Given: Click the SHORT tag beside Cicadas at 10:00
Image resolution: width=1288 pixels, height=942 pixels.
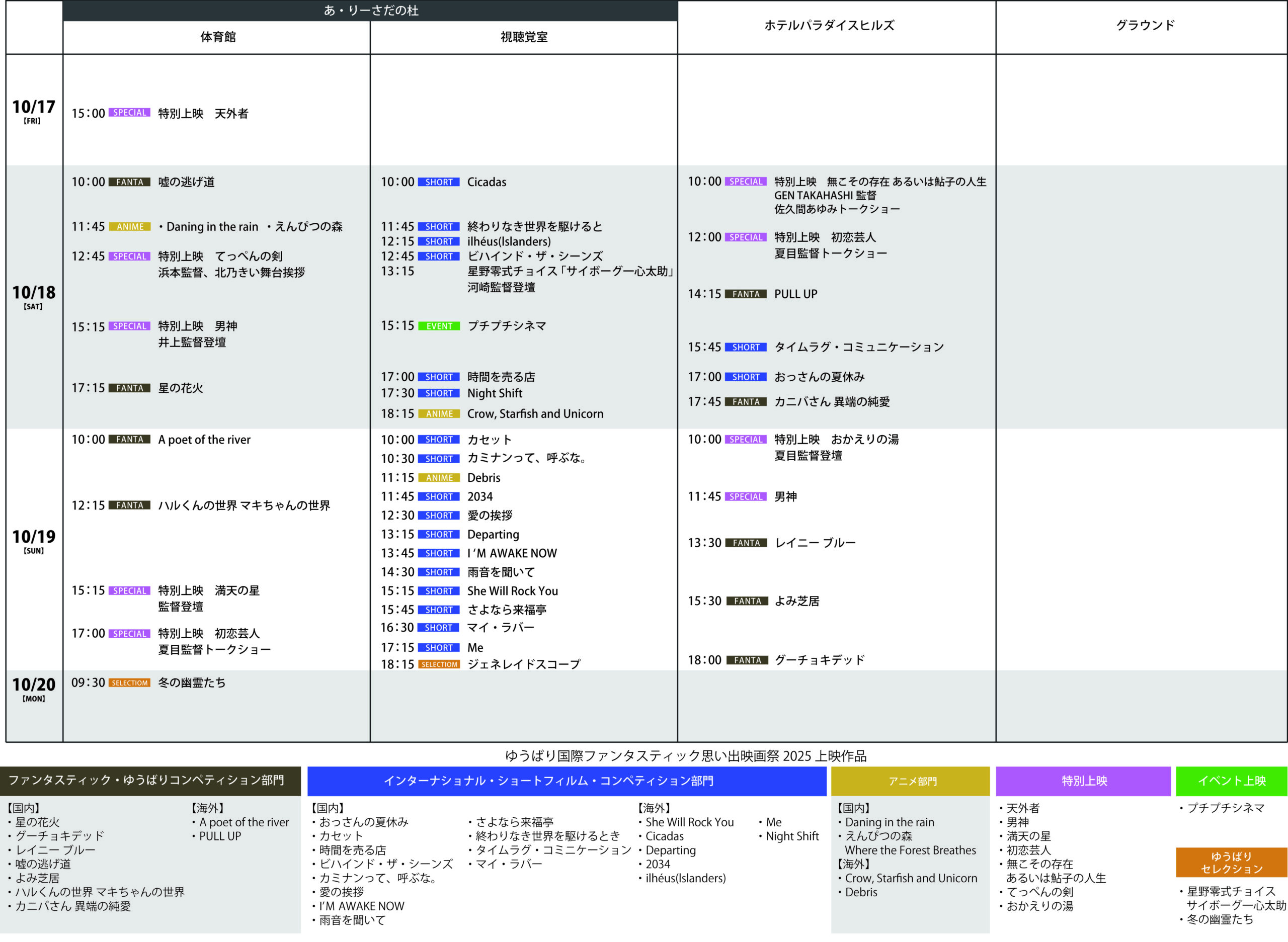Looking at the screenshot, I should [439, 182].
